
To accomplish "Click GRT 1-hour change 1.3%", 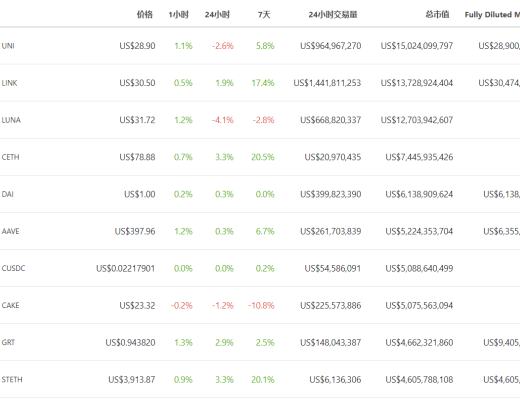I will [x=183, y=342].
